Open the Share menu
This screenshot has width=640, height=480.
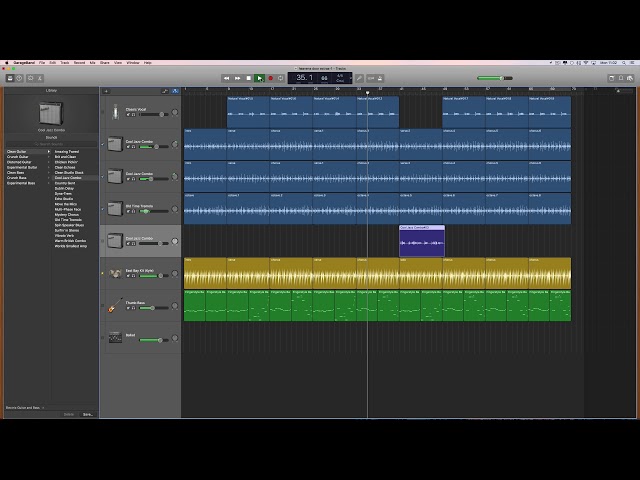pos(105,63)
